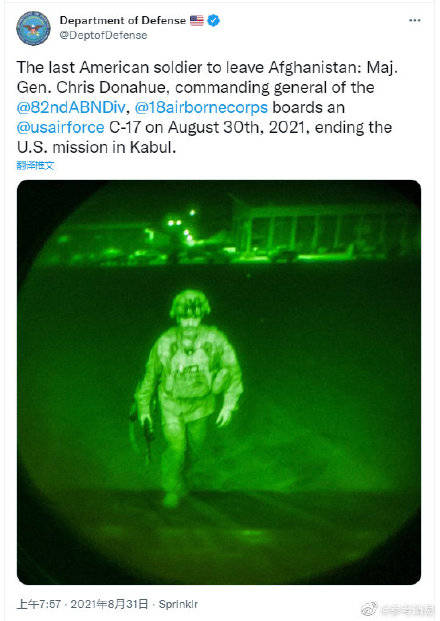
Task: Open the @usairforce mention
Action: point(61,128)
